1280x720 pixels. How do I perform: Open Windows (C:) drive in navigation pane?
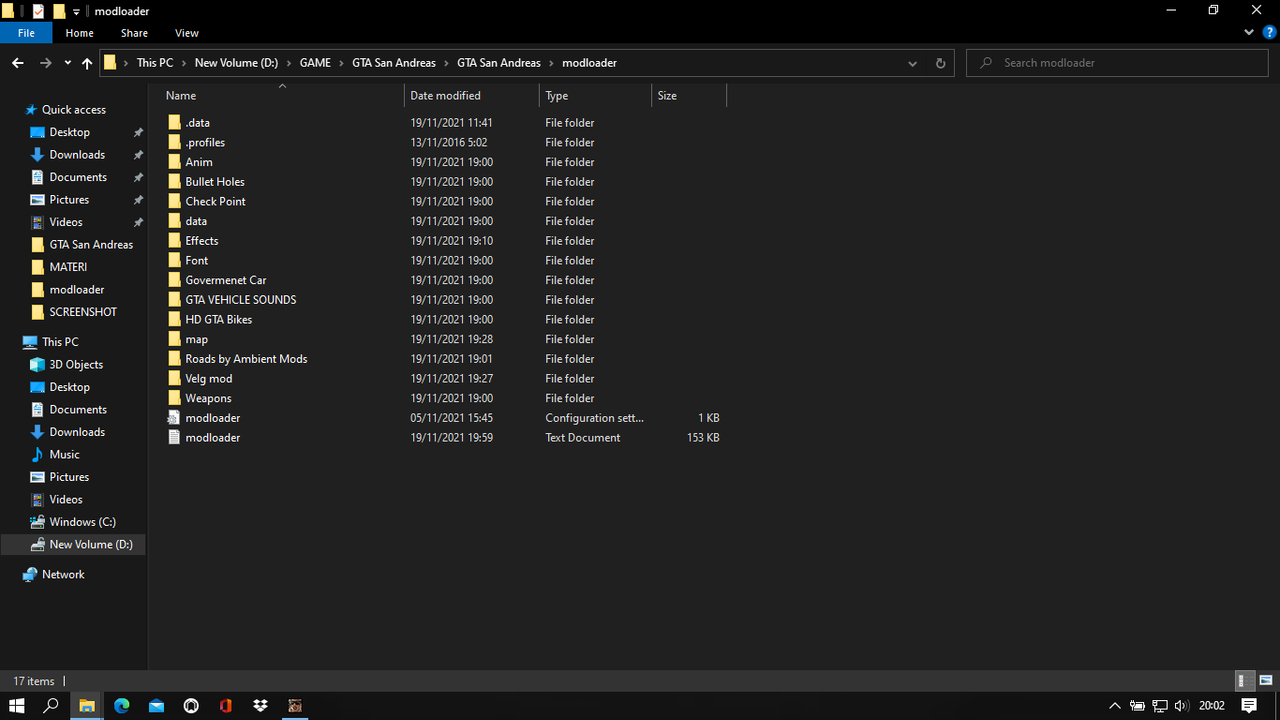point(83,522)
